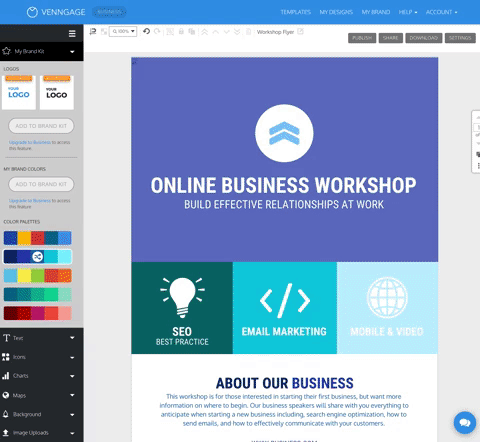Click the Publish button
Image resolution: width=480 pixels, height=442 pixels.
(x=362, y=38)
